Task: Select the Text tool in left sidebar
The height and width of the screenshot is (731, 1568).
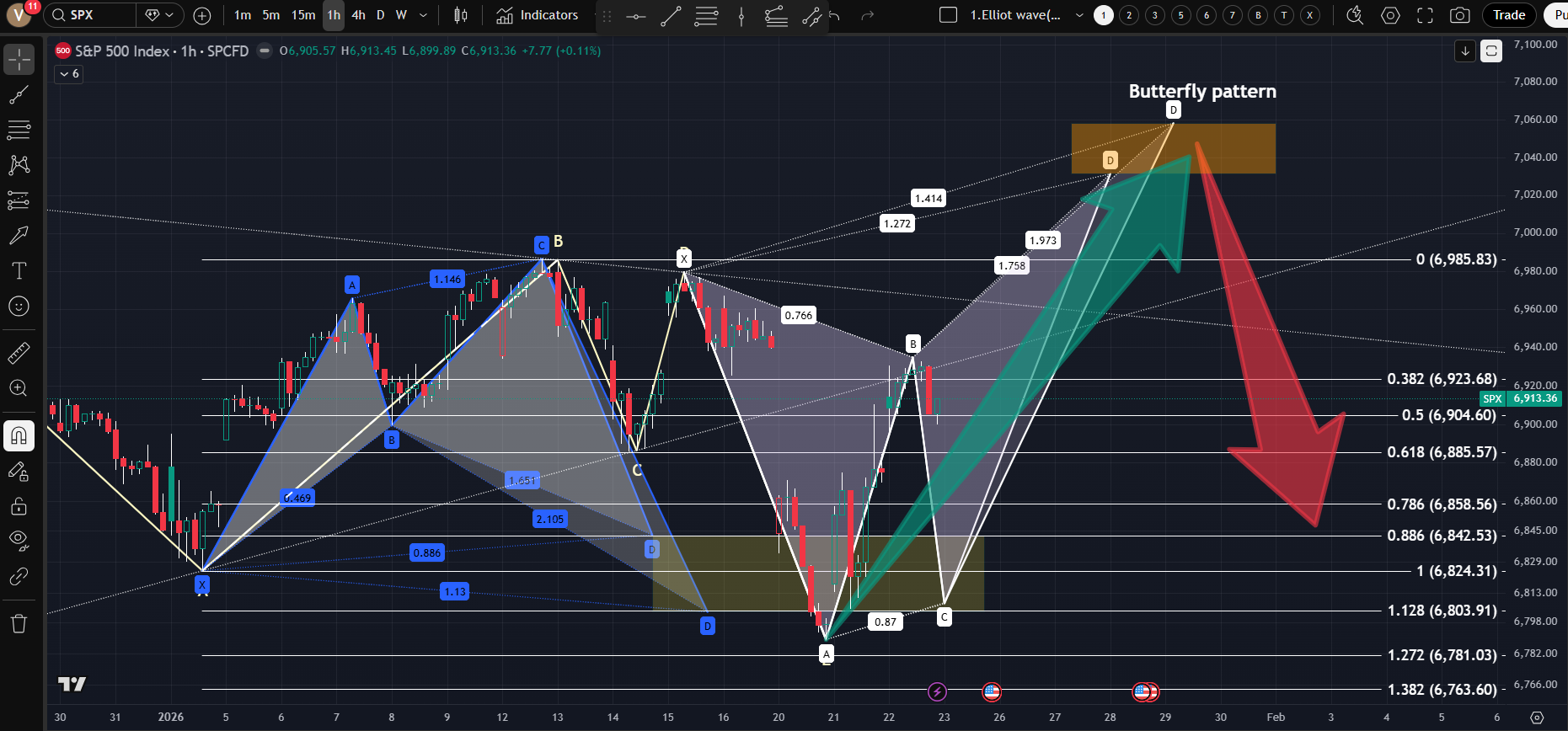Action: click(x=19, y=270)
